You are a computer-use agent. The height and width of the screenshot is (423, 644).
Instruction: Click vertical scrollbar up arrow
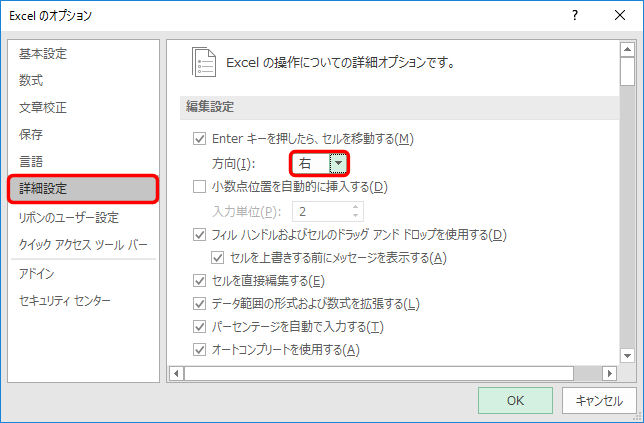click(627, 50)
